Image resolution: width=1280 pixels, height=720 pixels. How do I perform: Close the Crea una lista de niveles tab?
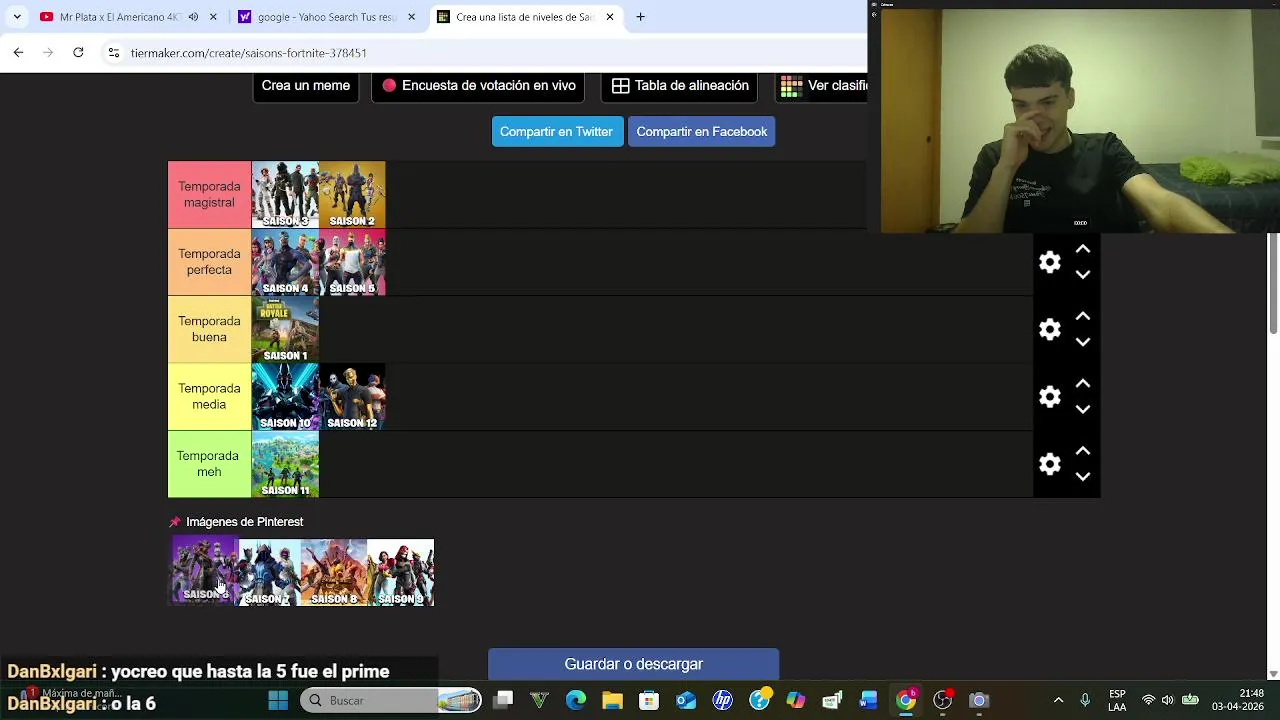(610, 17)
